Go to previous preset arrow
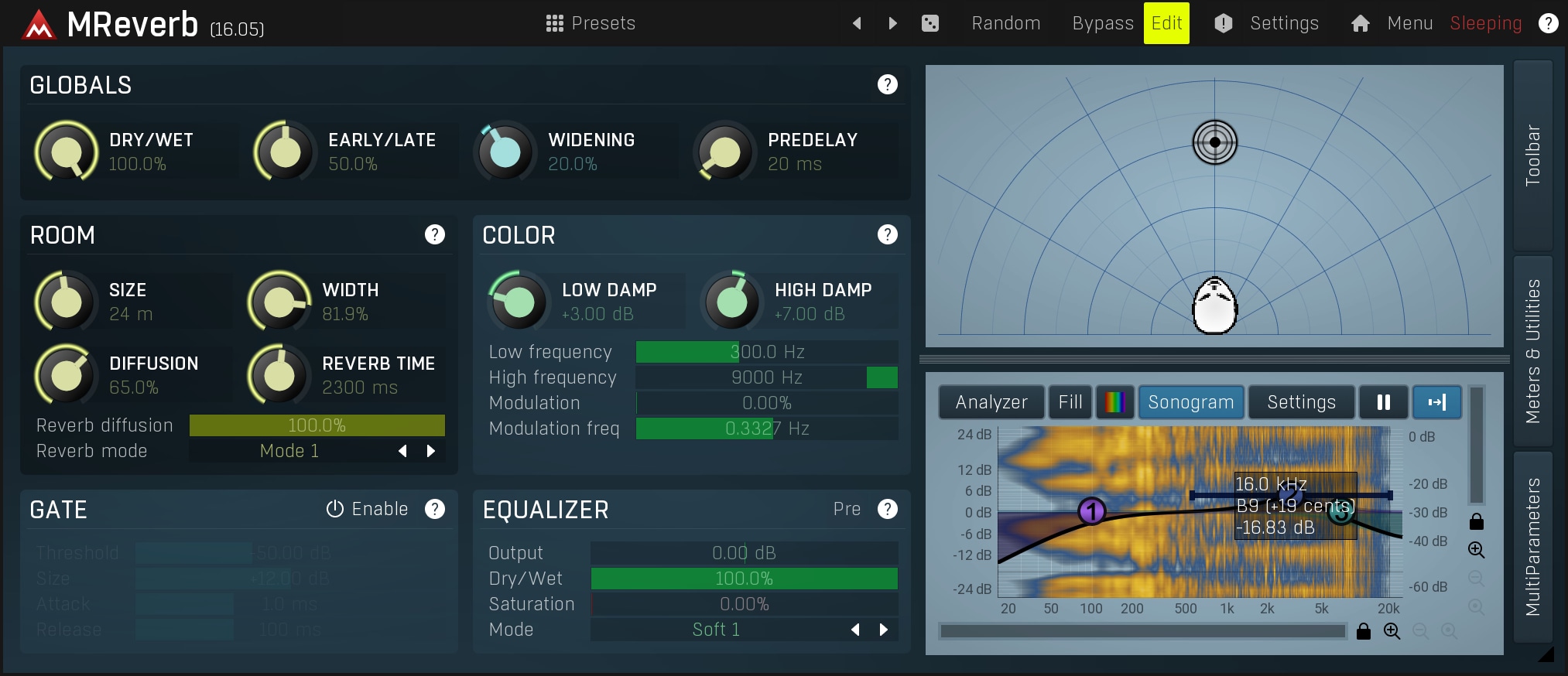This screenshot has height=676, width=1568. [x=857, y=23]
